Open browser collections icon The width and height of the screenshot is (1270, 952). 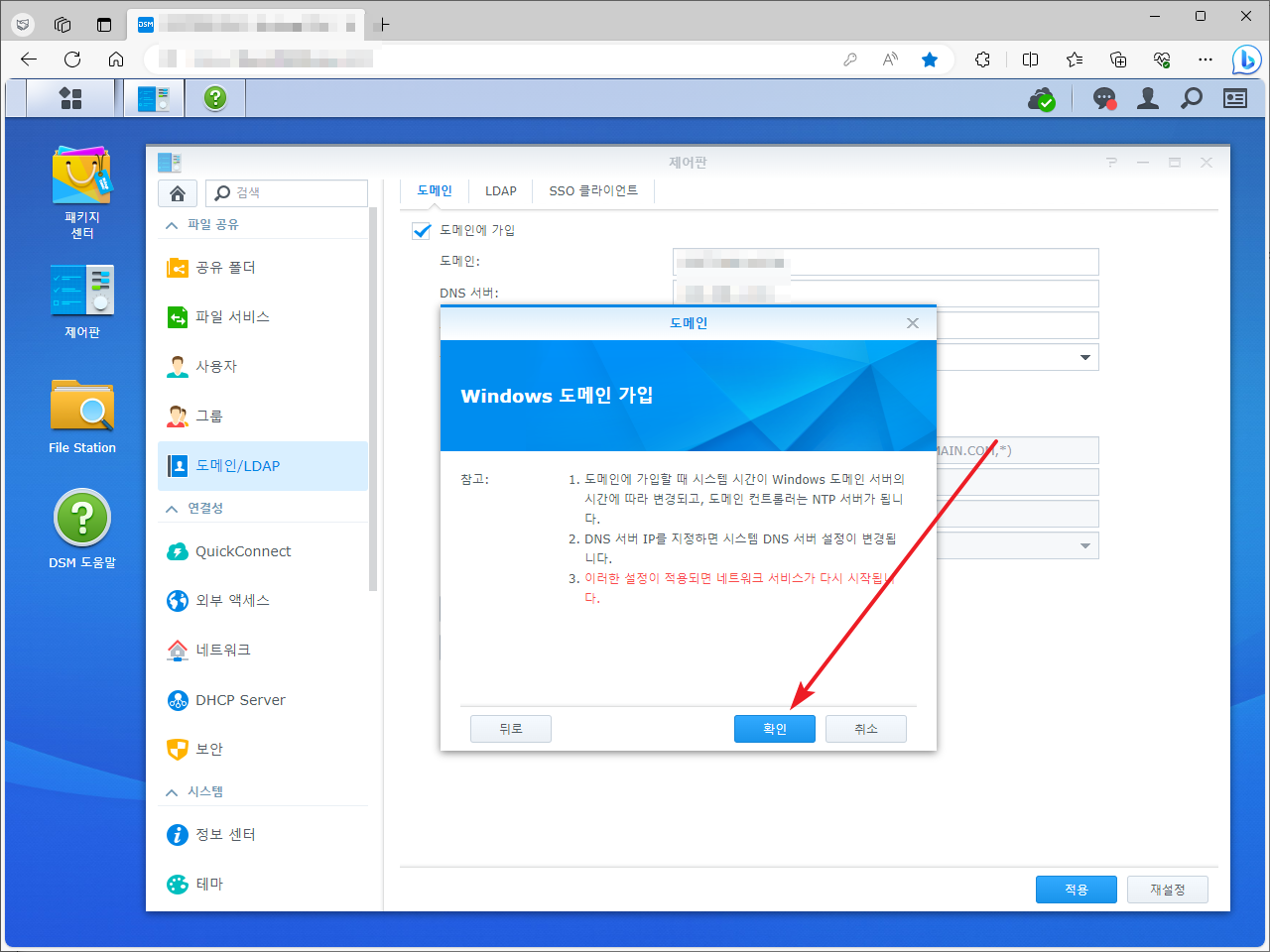pyautogui.click(x=1118, y=59)
